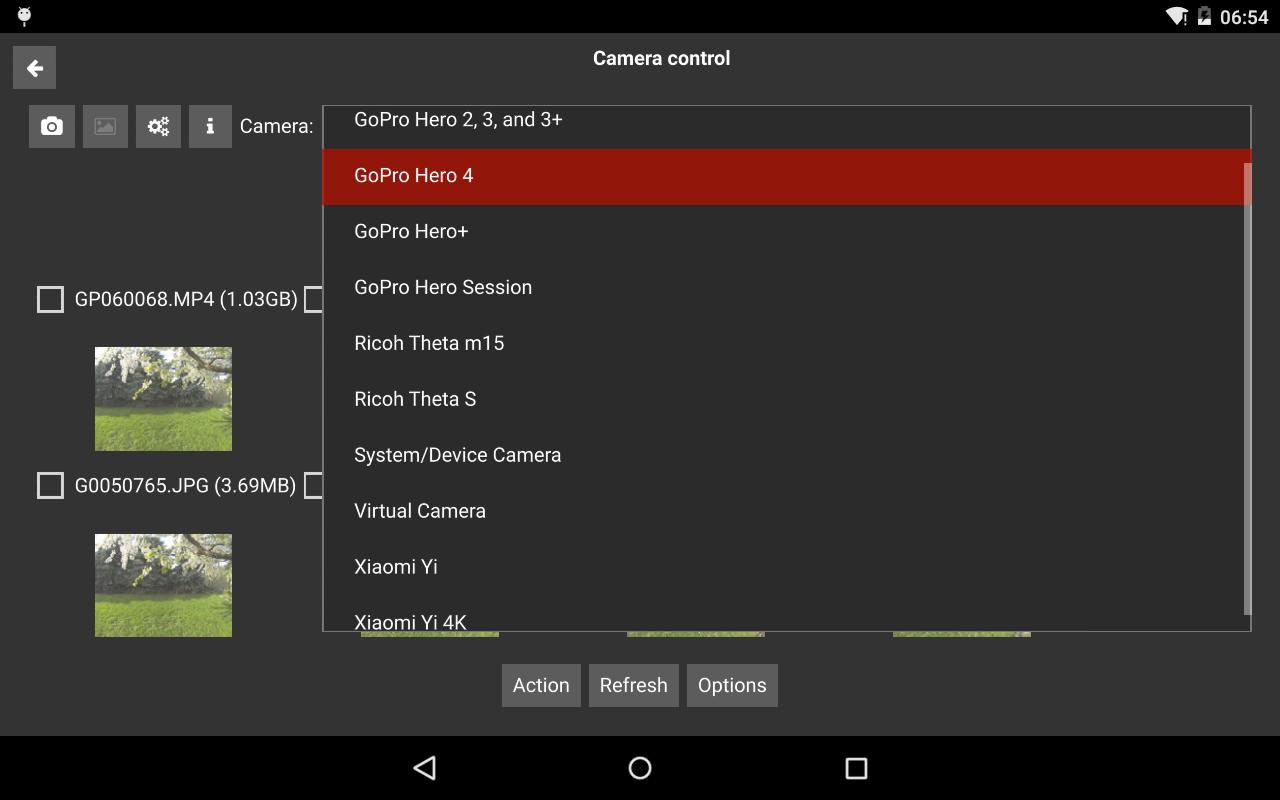Tap Android recent apps button
This screenshot has width=1280, height=800.
tap(856, 768)
